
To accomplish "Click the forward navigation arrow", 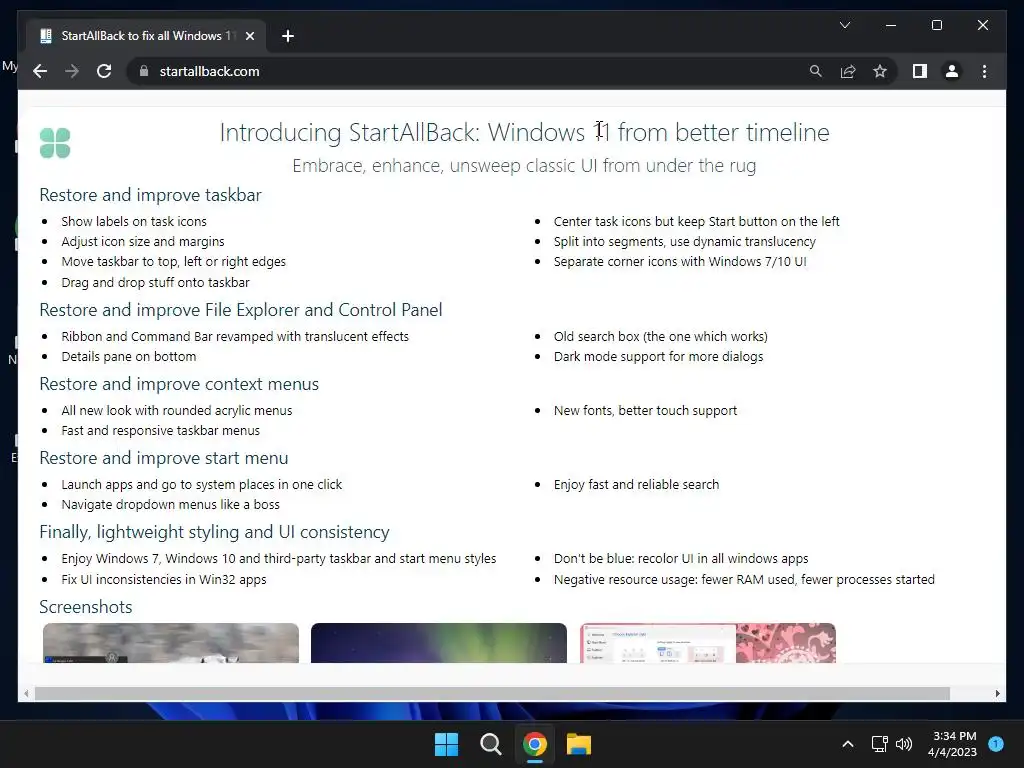I will coord(72,71).
